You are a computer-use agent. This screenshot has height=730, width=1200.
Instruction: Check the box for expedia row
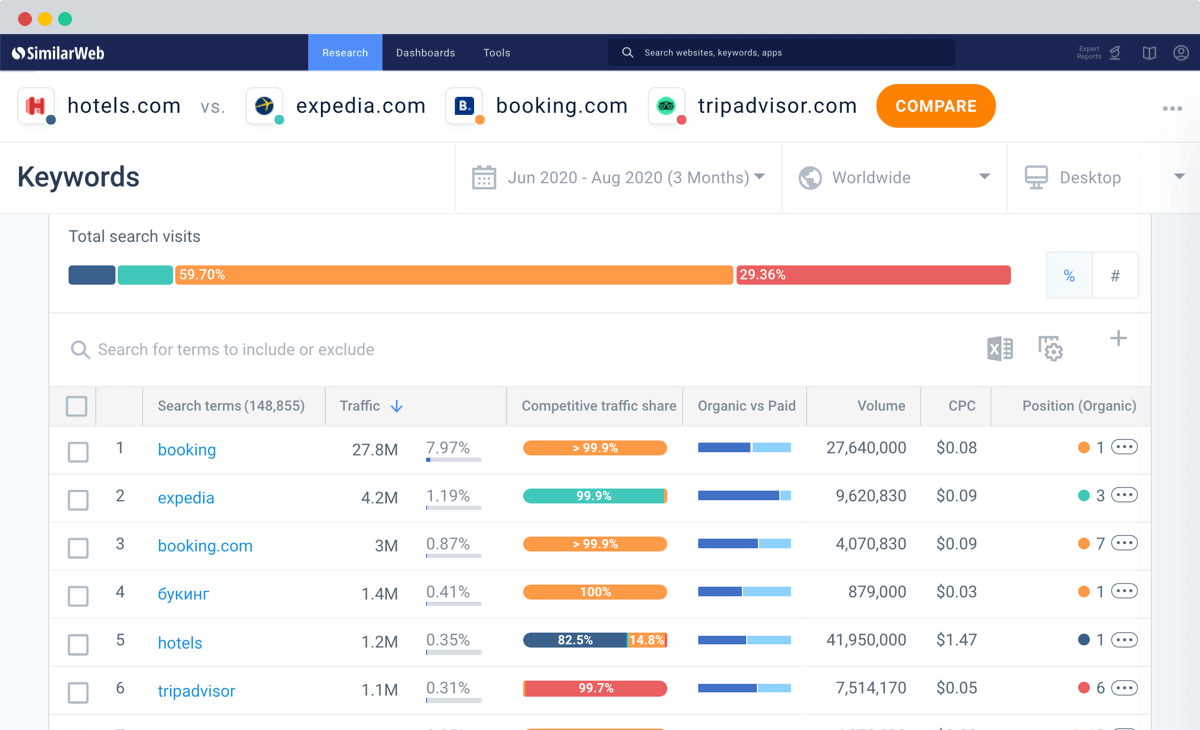[x=78, y=499]
